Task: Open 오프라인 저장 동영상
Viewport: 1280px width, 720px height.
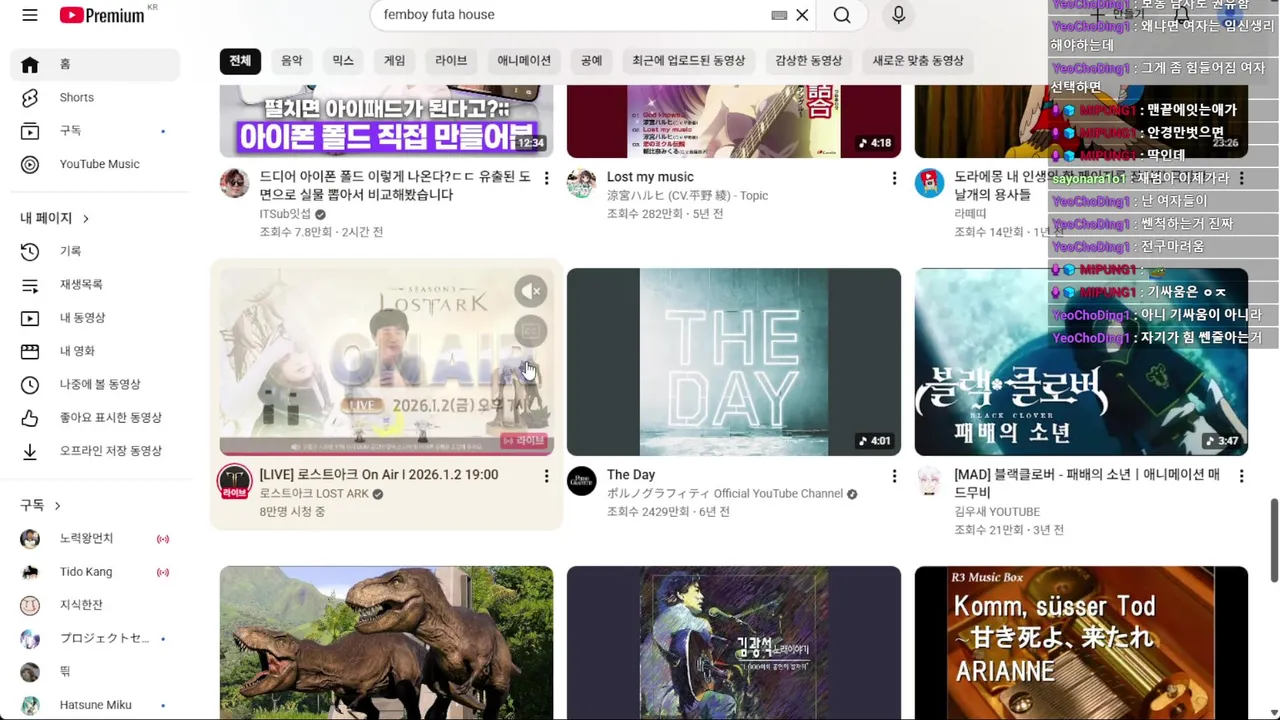Action: point(95,451)
